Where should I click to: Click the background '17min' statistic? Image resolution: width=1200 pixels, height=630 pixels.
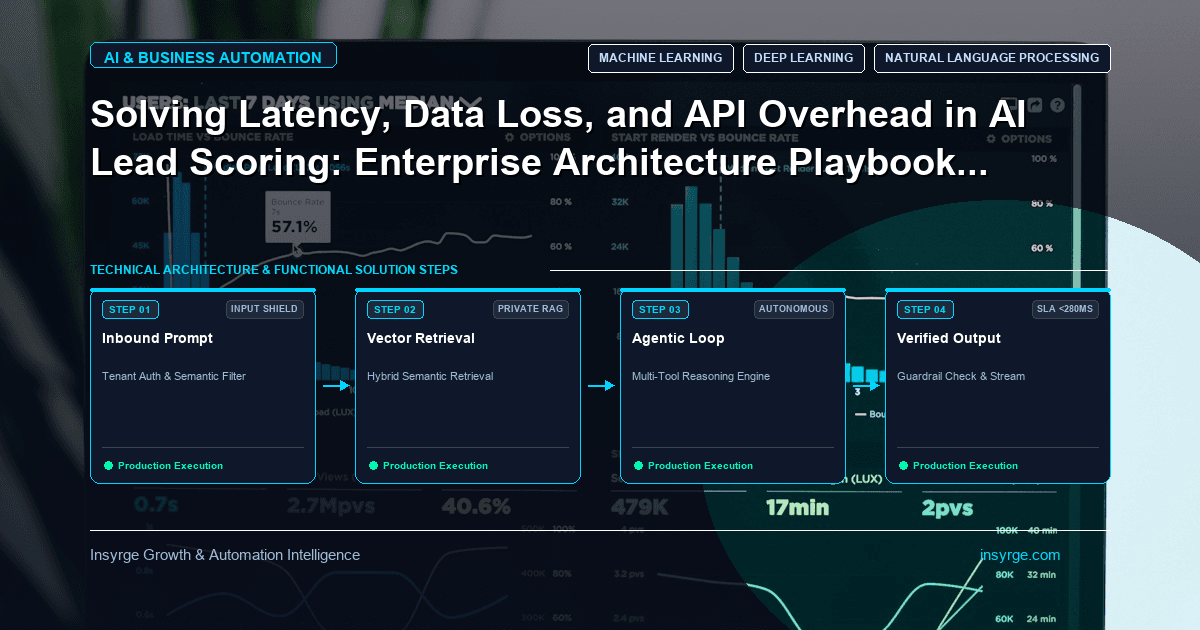[797, 507]
